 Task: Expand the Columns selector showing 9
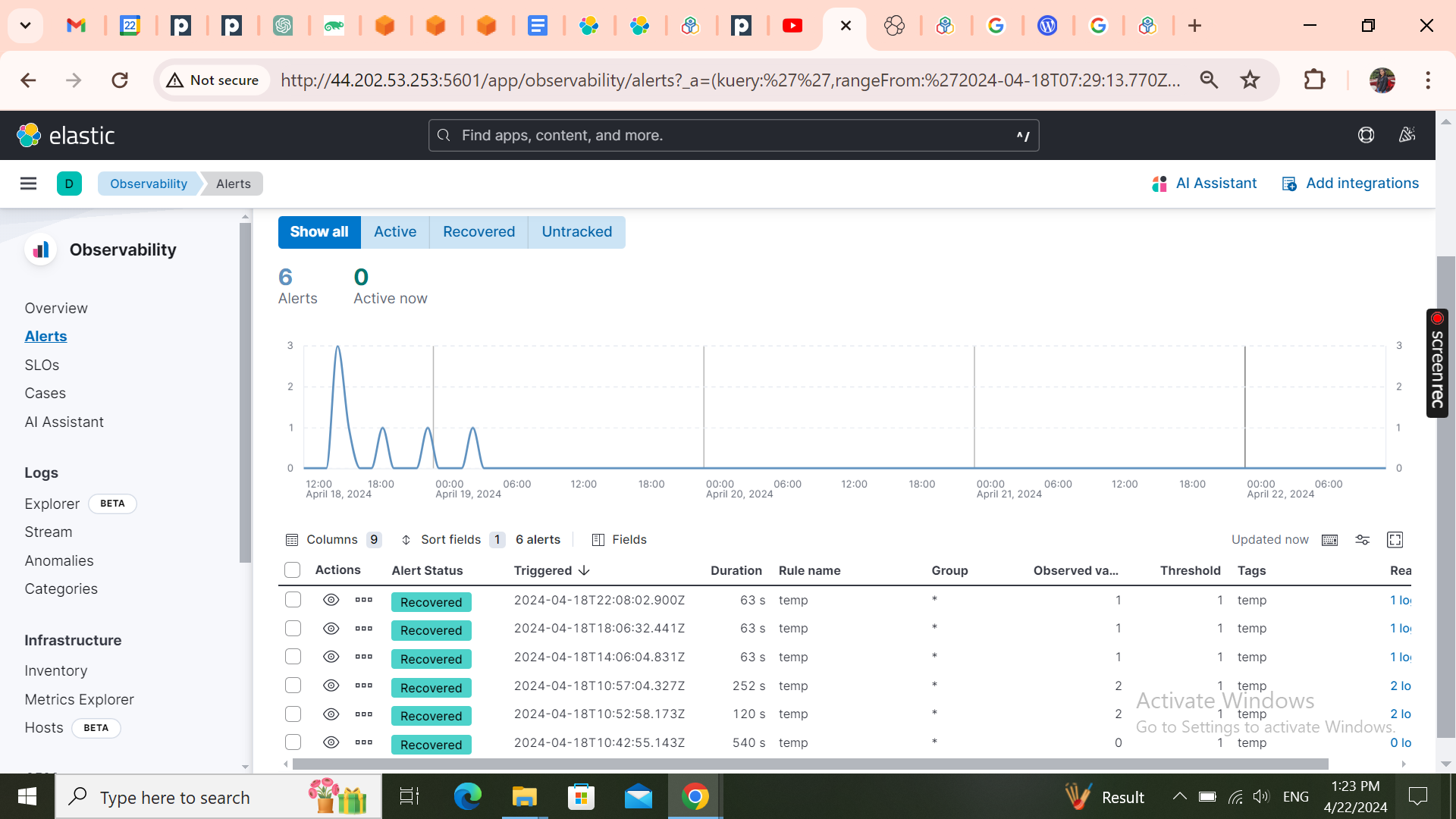point(332,540)
